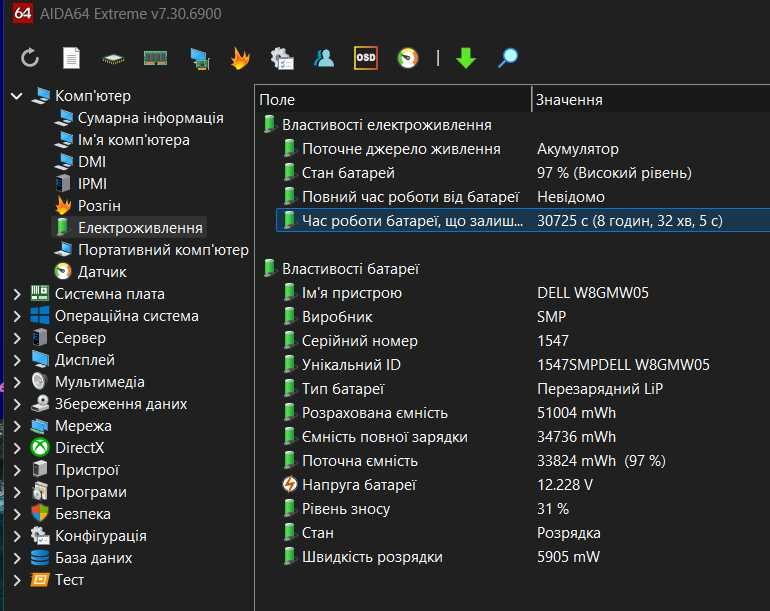The width and height of the screenshot is (770, 611).
Task: Select the Поточне джерело живлення row
Action: tap(523, 149)
